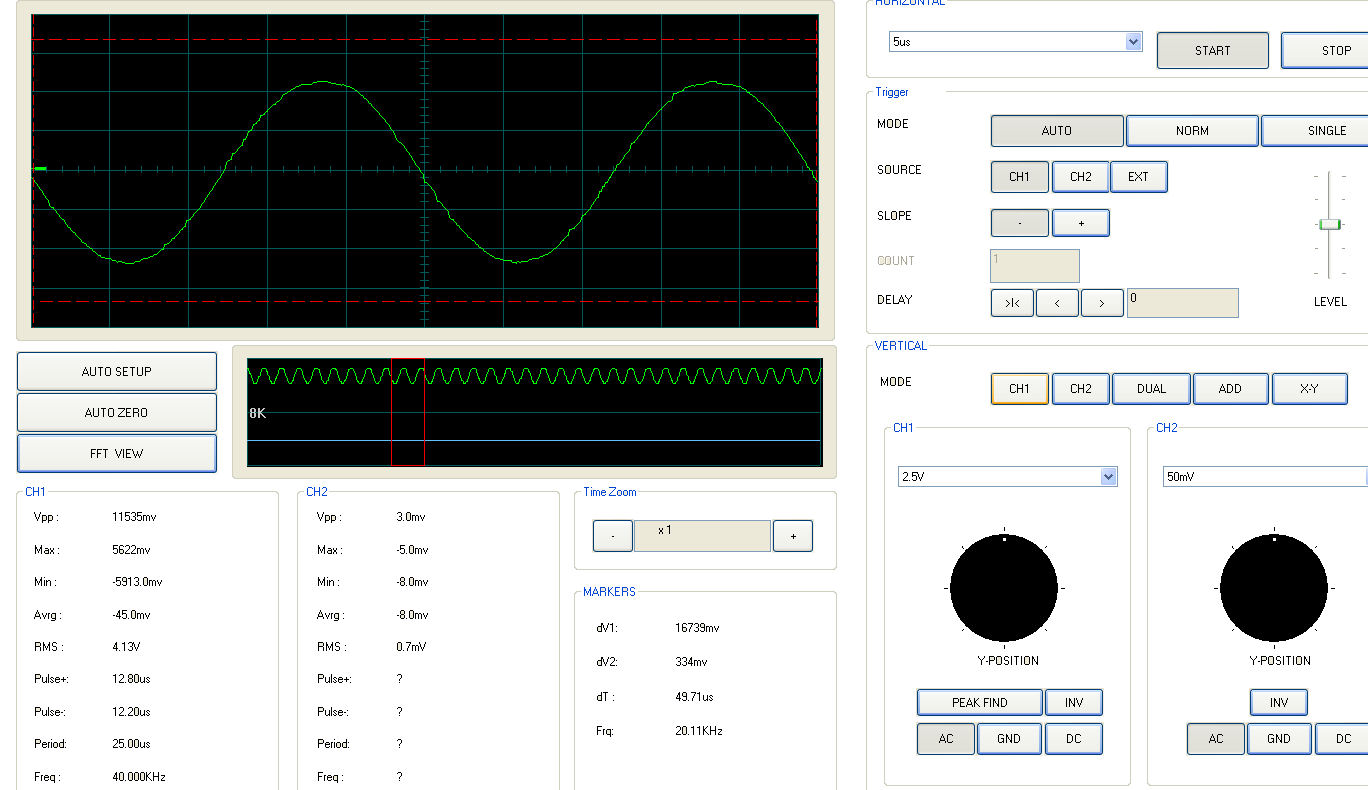Set CH2 coupling to DC
Viewport: 1368px width, 790px height.
click(x=1342, y=739)
